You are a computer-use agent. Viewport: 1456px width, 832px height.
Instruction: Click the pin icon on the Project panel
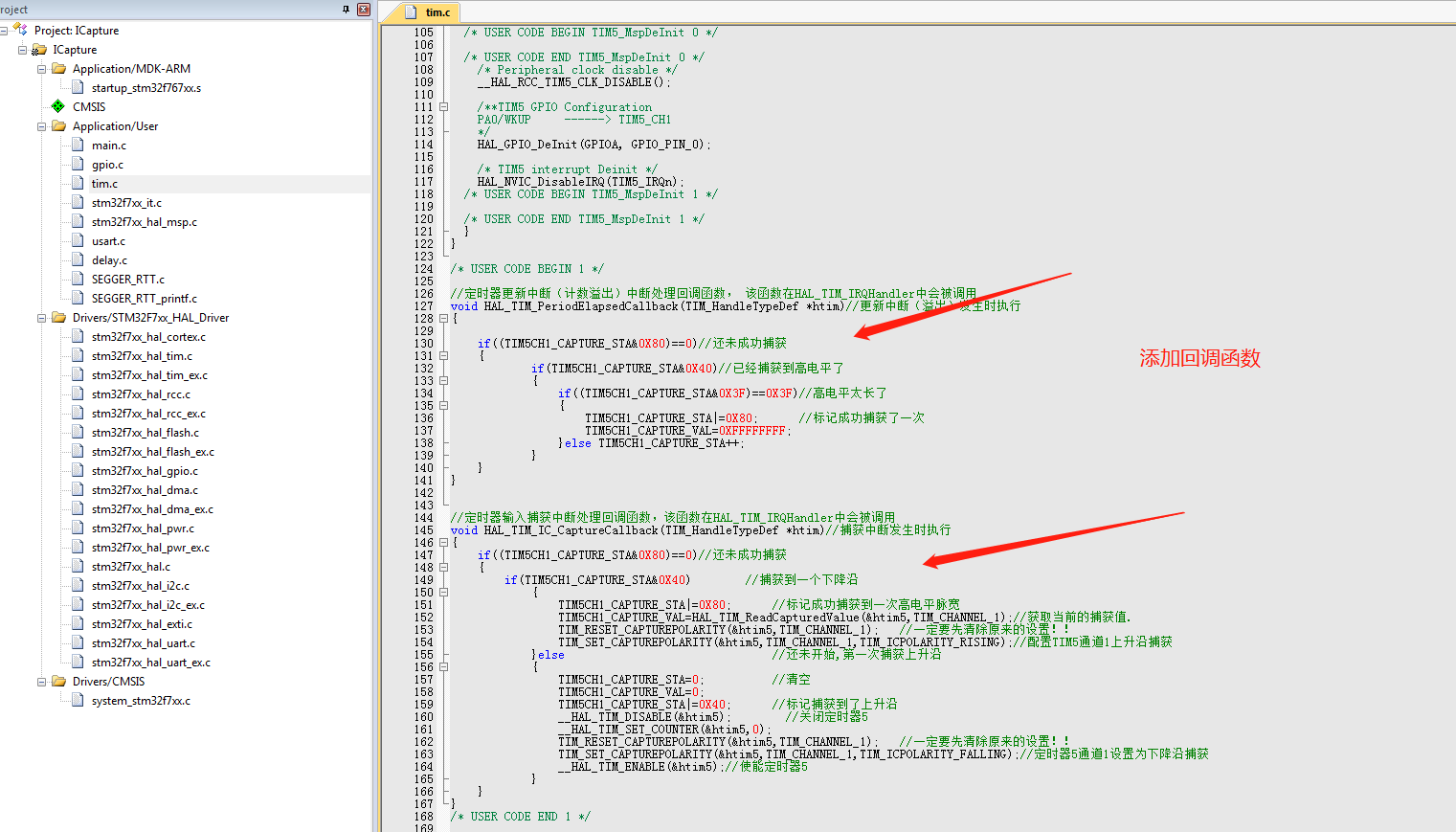tap(346, 10)
